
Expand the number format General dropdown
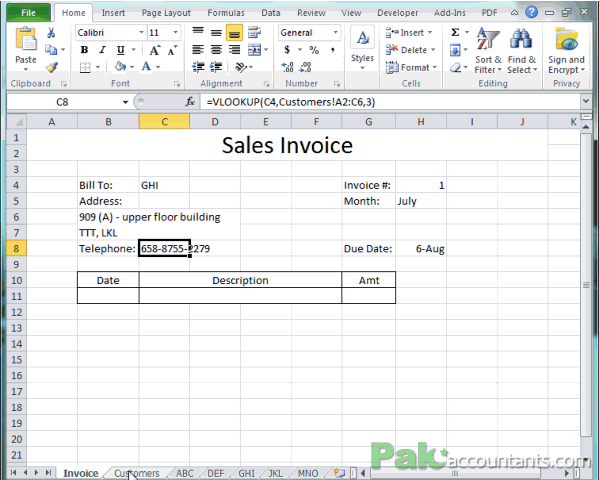pyautogui.click(x=335, y=32)
